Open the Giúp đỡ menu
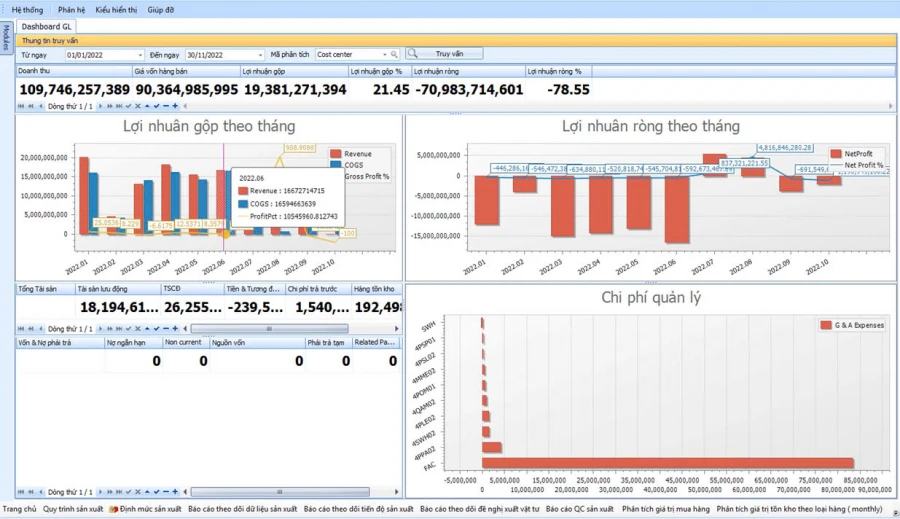900x519 pixels. coord(160,10)
